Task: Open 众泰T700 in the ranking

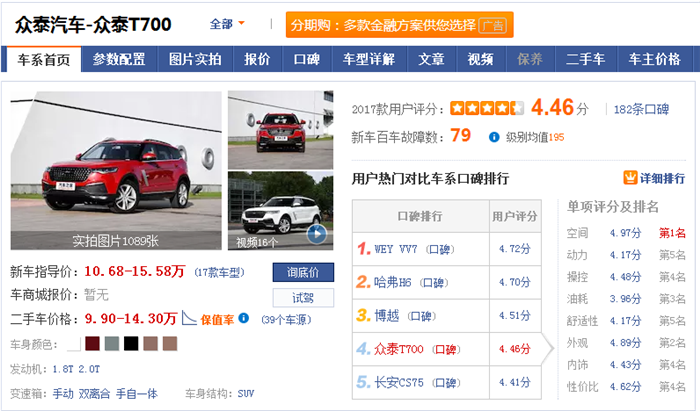Action: (399, 349)
